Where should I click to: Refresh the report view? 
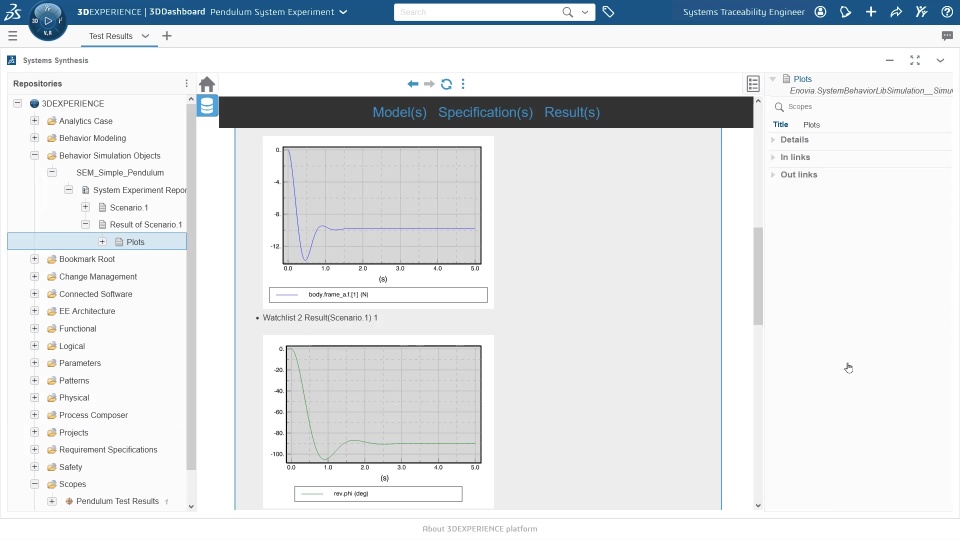446,84
